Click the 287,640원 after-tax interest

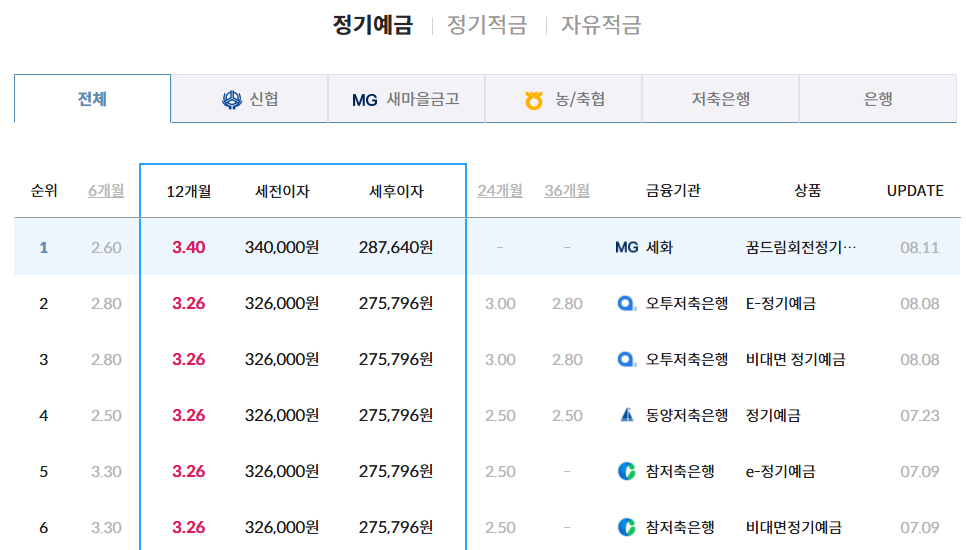click(x=396, y=248)
